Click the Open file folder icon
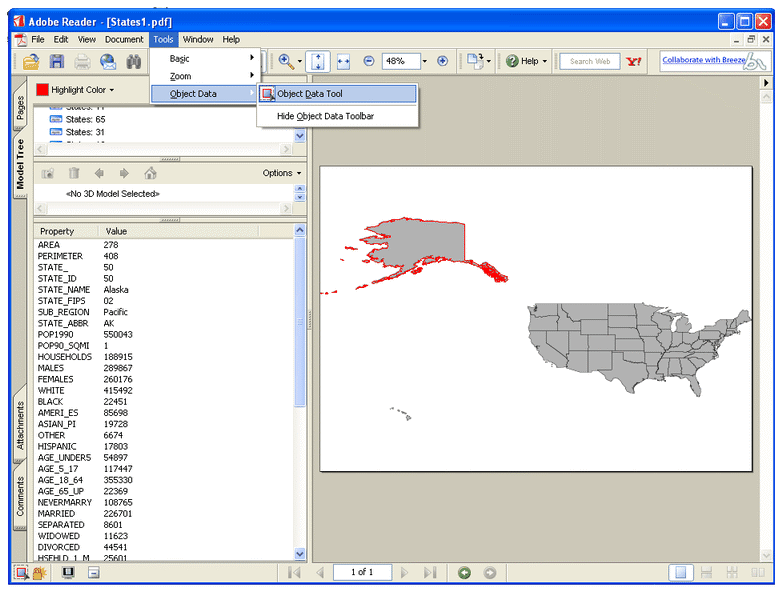The image size is (782, 591). [x=31, y=61]
